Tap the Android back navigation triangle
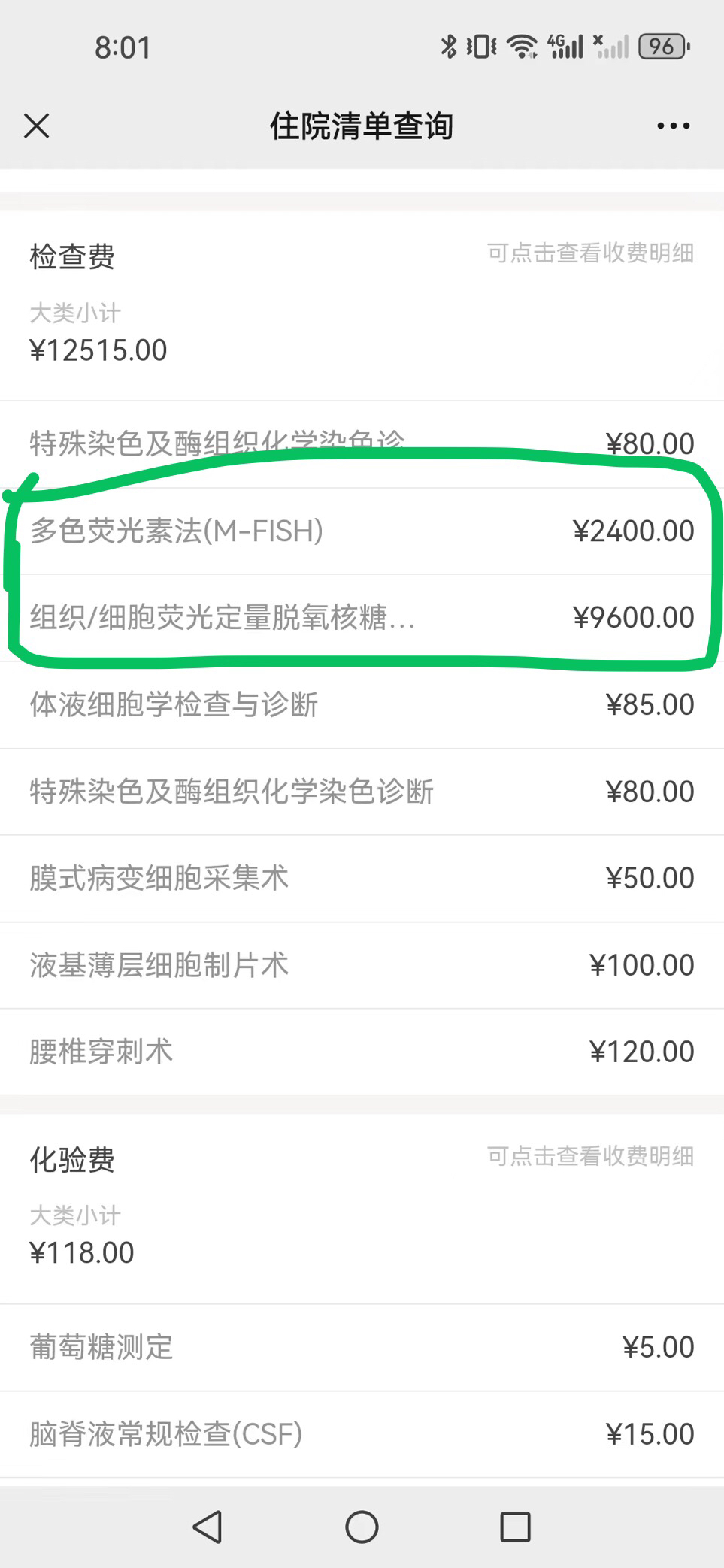This screenshot has height=1568, width=724. tap(208, 1527)
